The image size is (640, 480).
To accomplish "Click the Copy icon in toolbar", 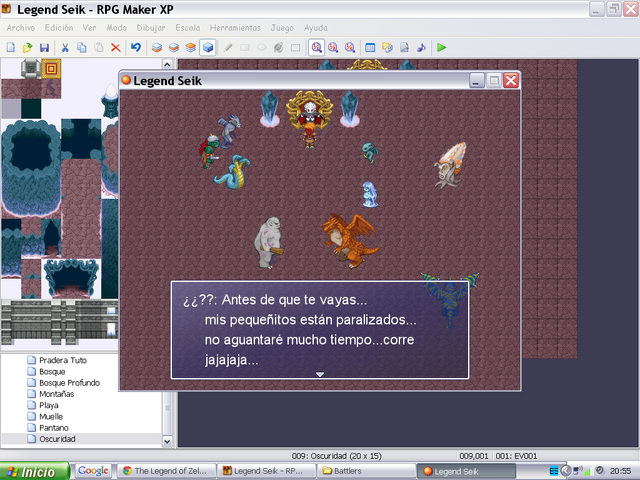I will (82, 47).
